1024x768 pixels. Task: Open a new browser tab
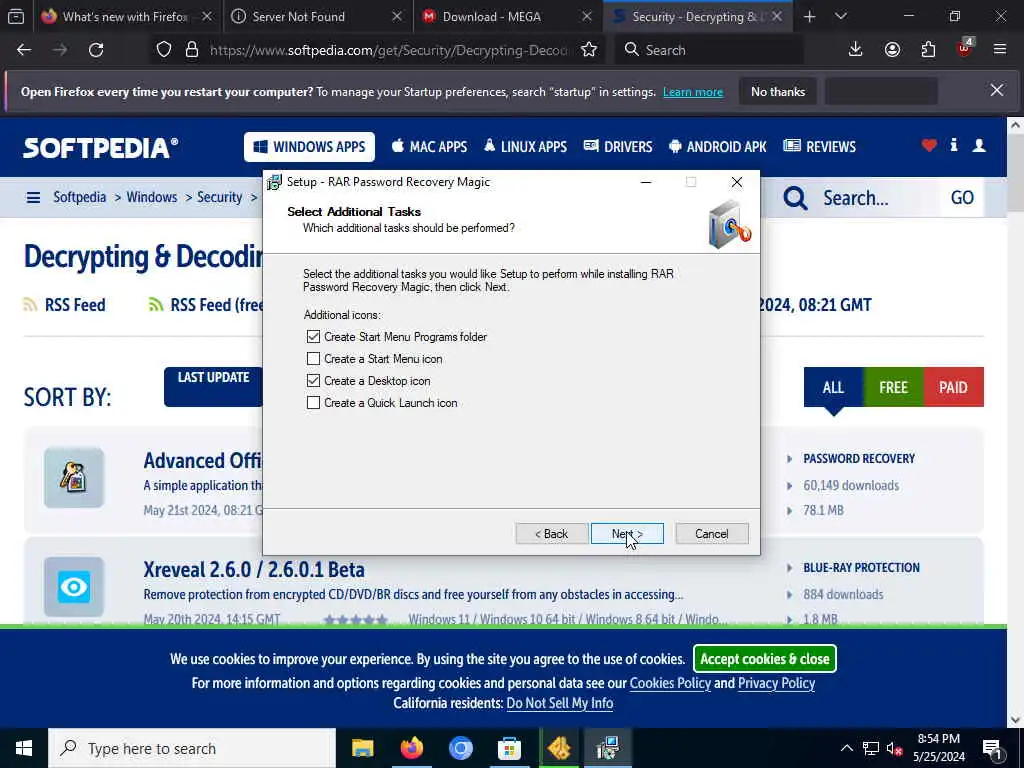(810, 17)
